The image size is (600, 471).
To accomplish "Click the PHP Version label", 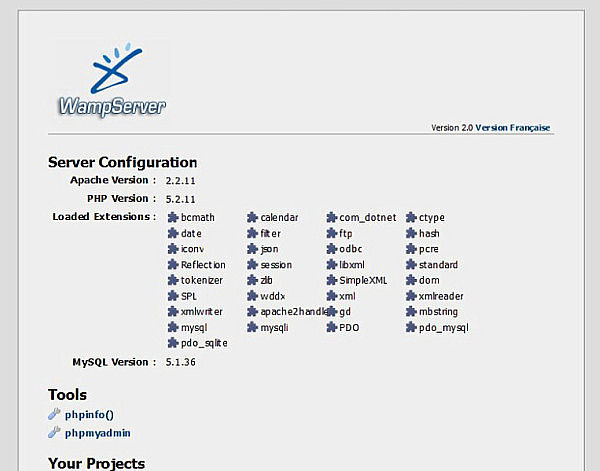I will 122,199.
